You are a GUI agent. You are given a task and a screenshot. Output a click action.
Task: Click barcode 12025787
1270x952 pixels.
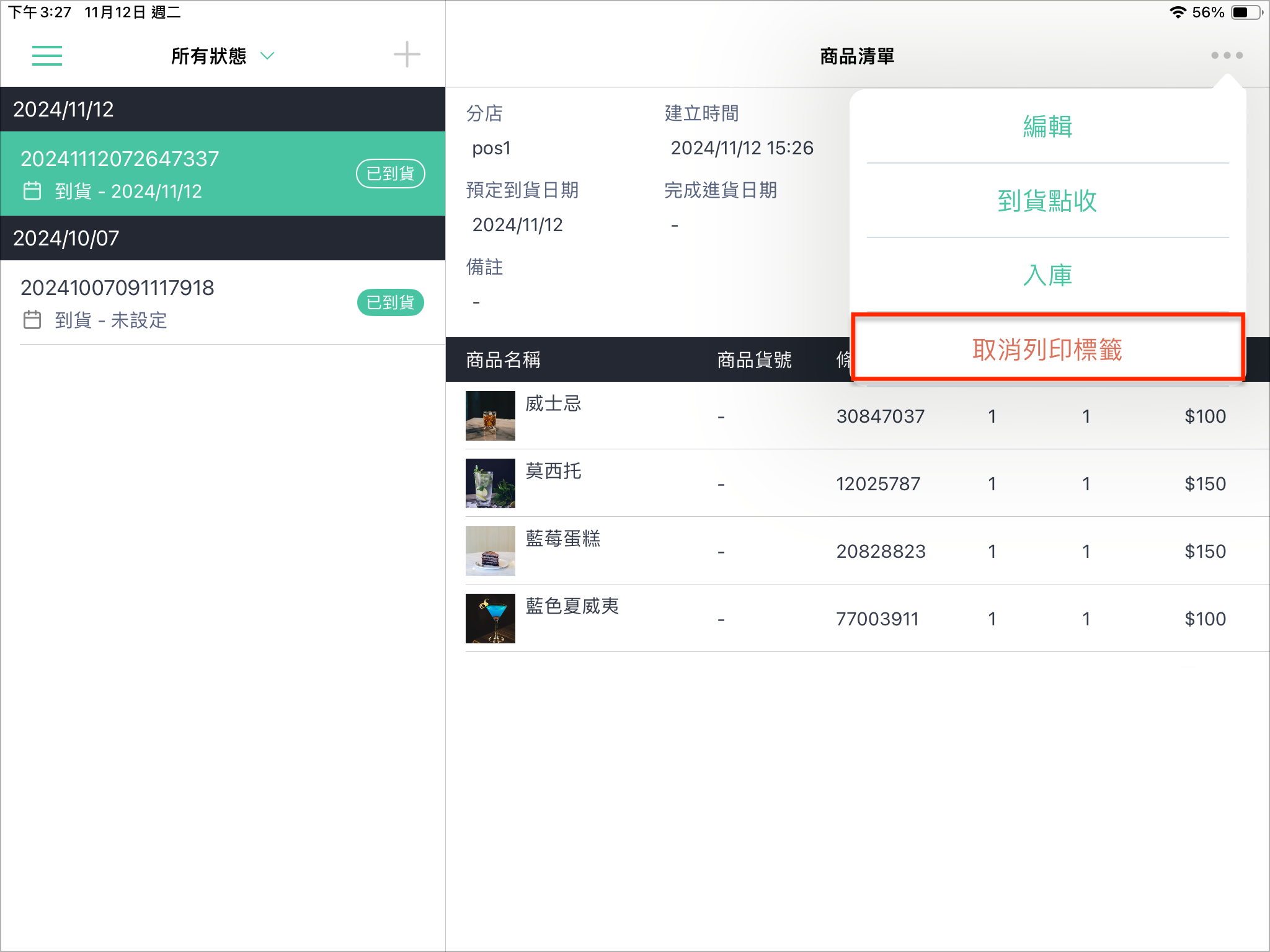[x=878, y=484]
